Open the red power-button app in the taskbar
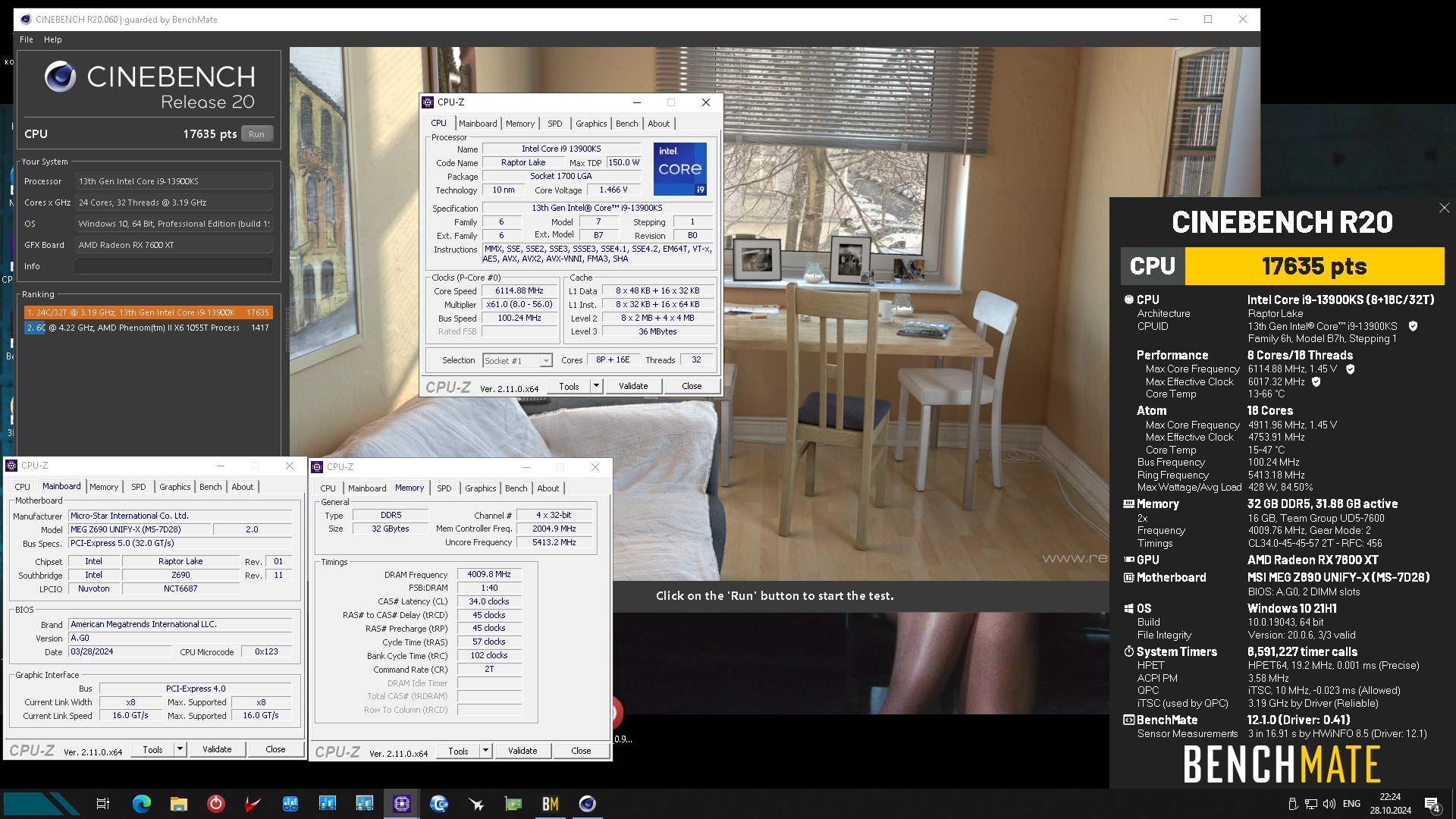 click(216, 804)
